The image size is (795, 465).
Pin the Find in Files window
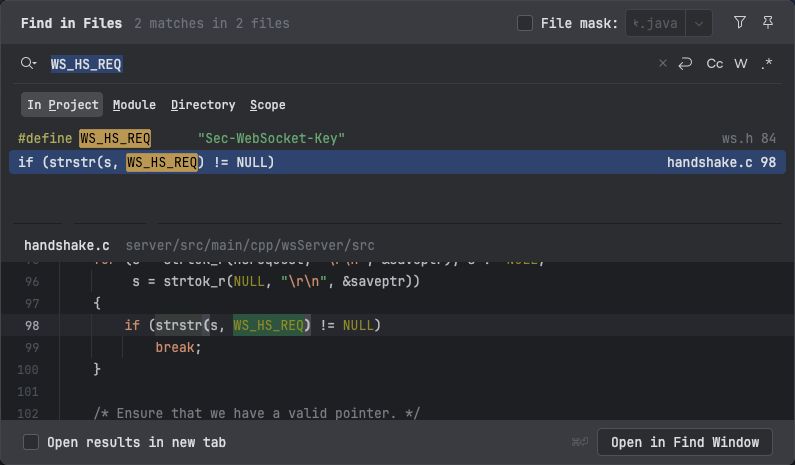(768, 23)
